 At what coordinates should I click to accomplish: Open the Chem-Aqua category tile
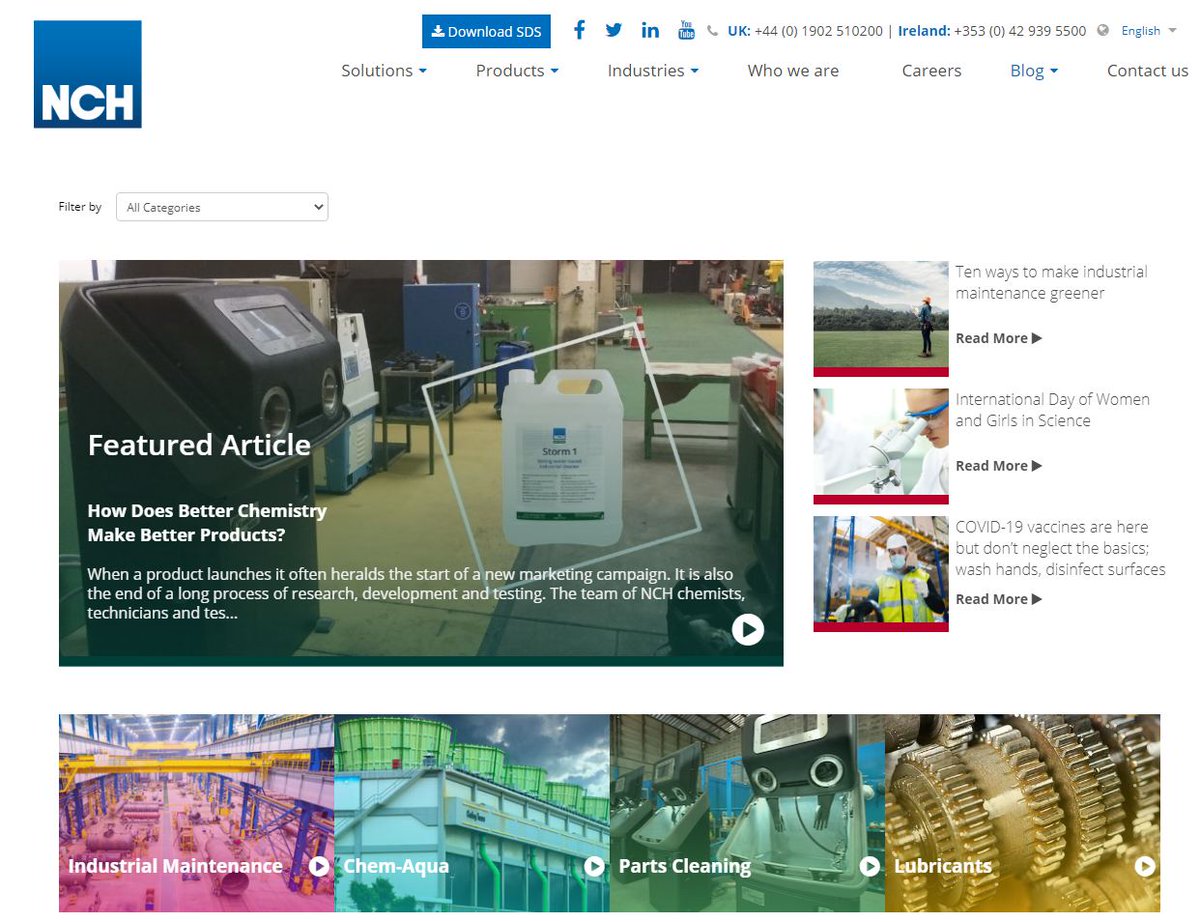472,812
